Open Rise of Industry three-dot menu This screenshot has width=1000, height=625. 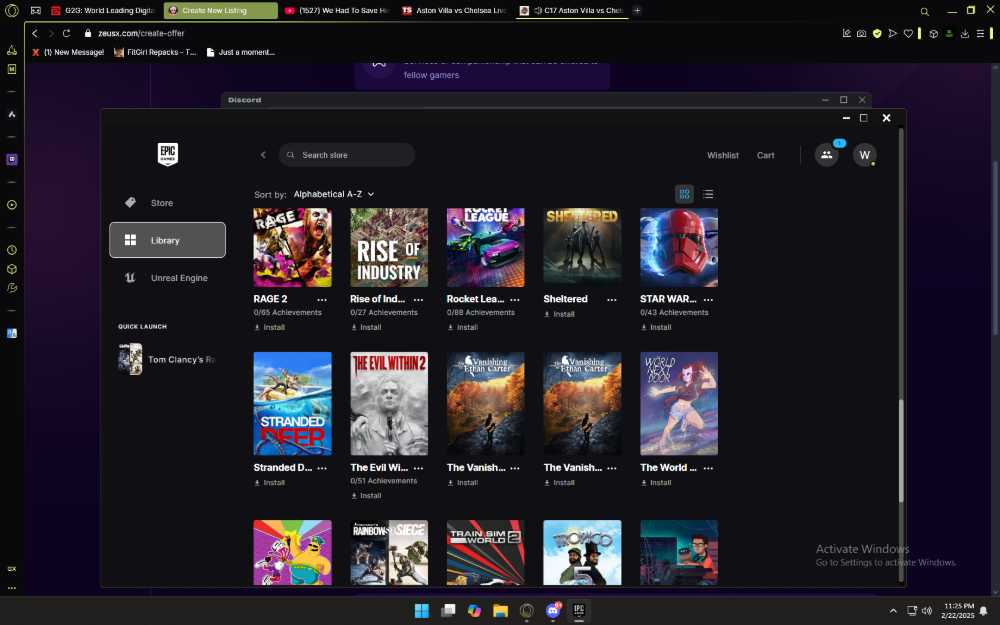coord(418,300)
